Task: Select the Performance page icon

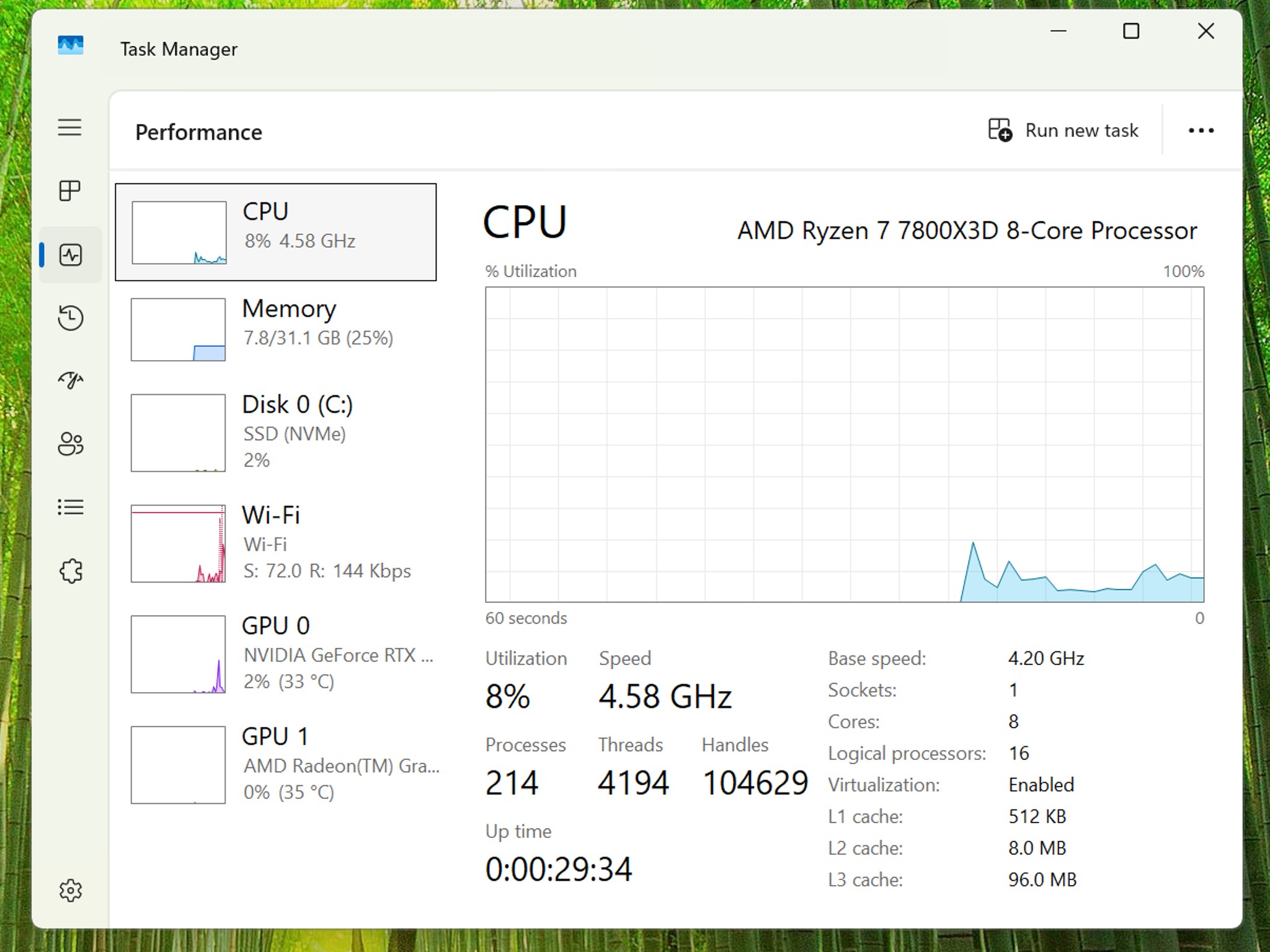Action: (70, 255)
